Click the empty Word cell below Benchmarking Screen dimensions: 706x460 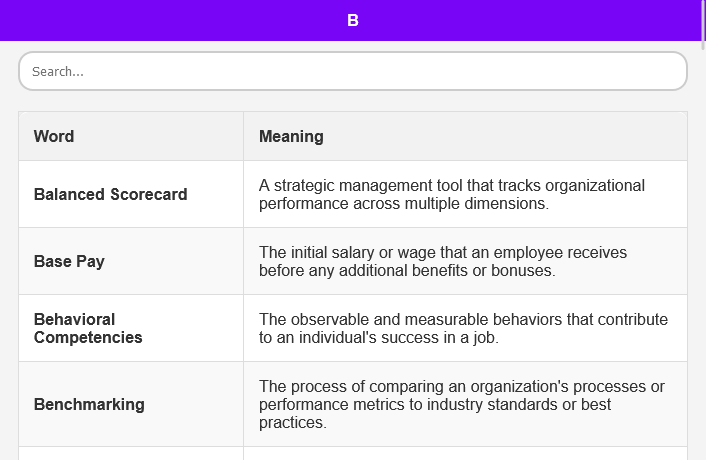tap(130, 453)
